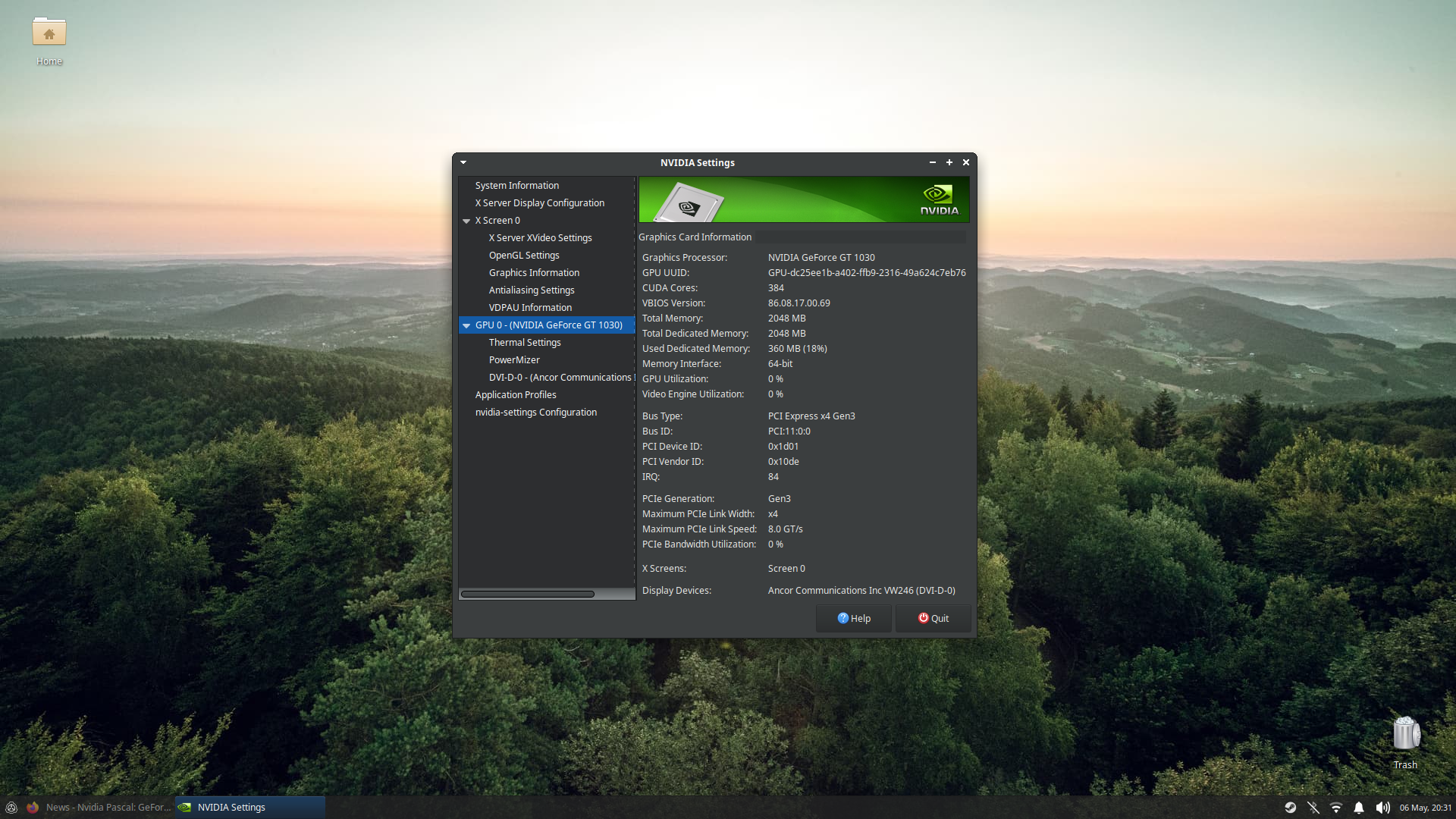This screenshot has width=1456, height=819.
Task: Click the Help button
Action: [x=854, y=619]
